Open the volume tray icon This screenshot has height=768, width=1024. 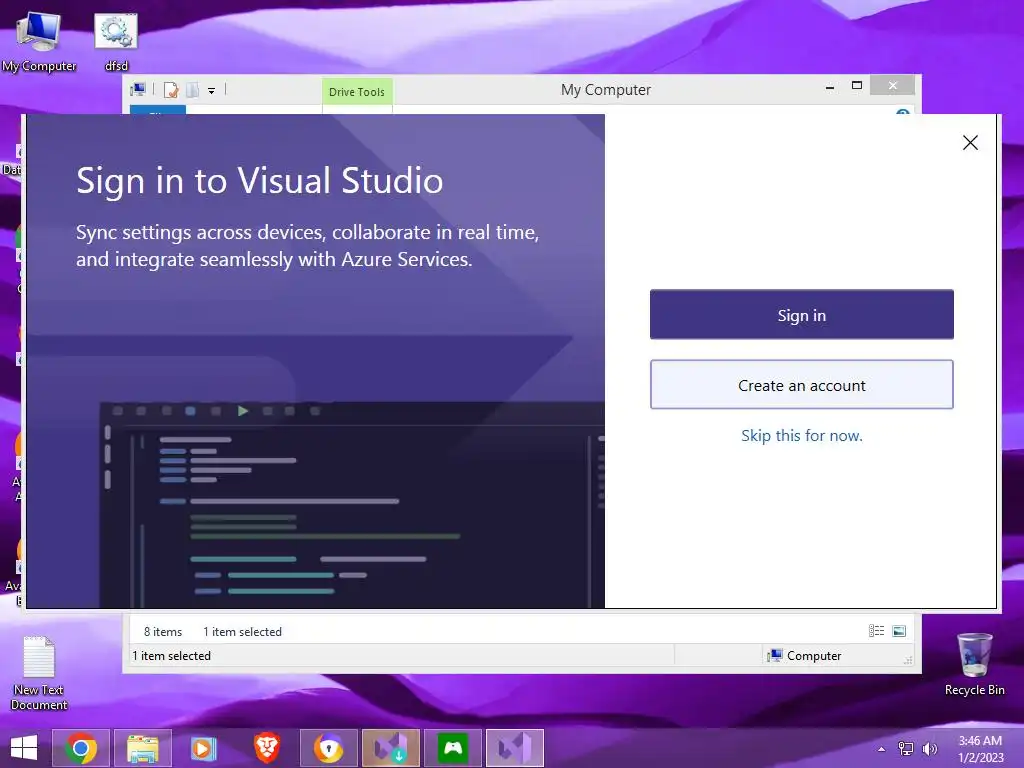929,749
